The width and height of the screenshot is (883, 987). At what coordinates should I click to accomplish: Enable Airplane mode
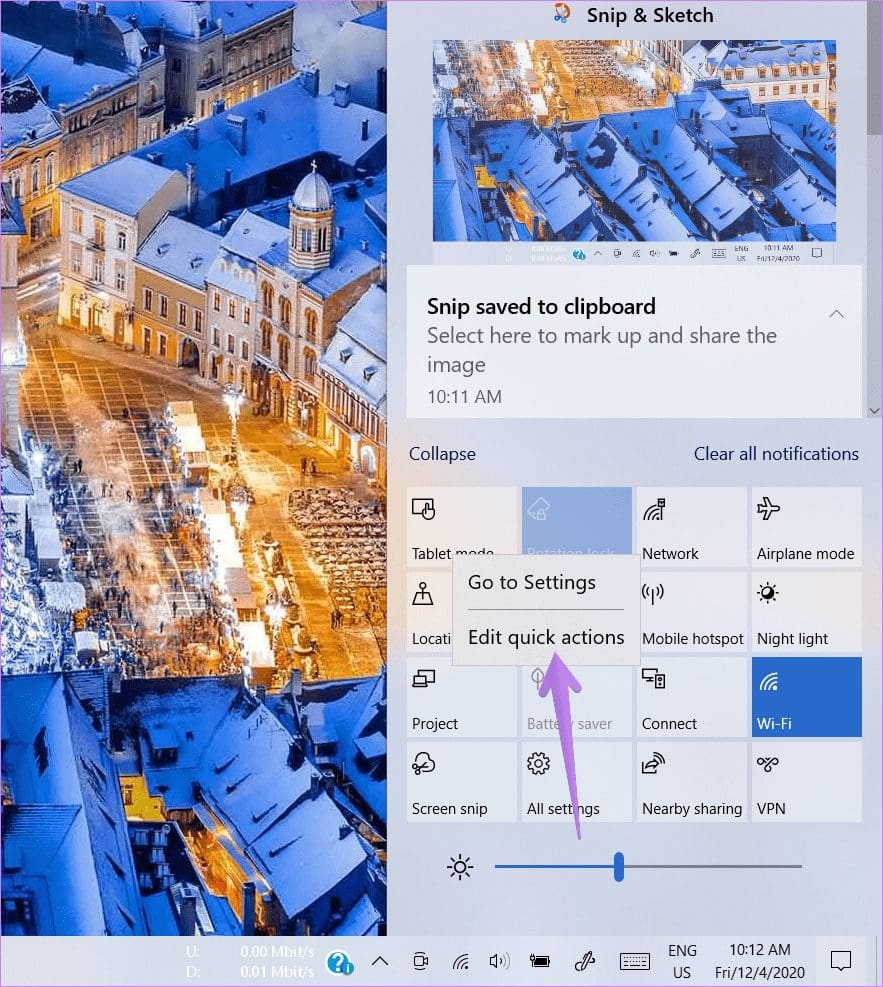pos(806,527)
